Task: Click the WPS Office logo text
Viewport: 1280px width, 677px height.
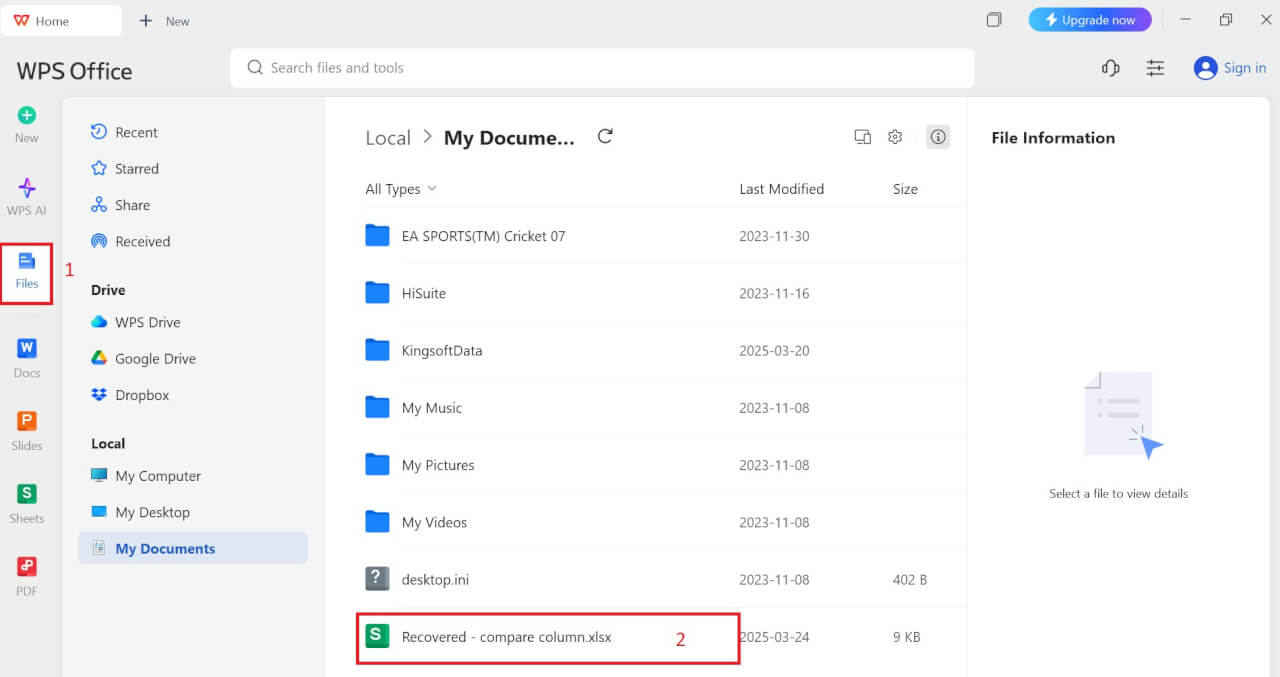Action: [x=74, y=71]
